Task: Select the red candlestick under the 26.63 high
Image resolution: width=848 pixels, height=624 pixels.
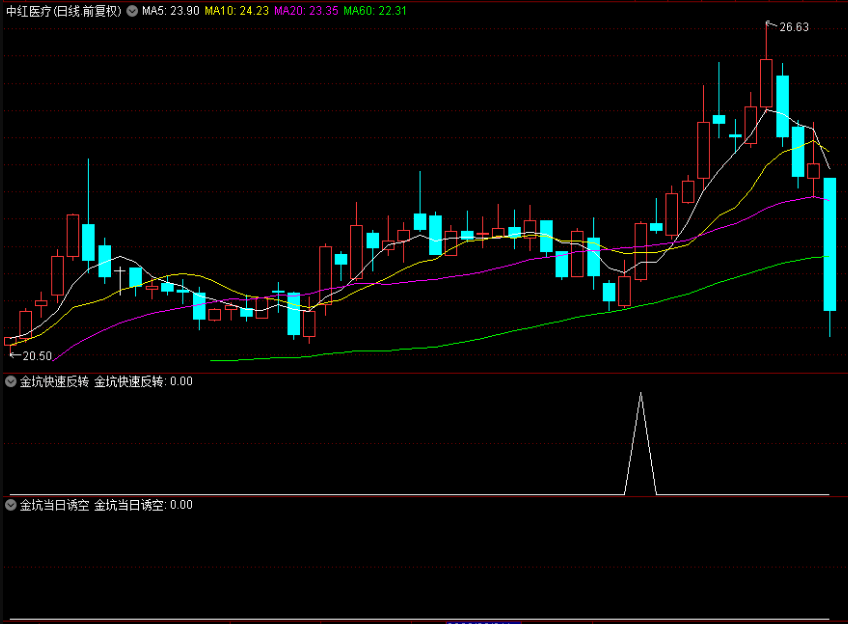Action: (766, 83)
